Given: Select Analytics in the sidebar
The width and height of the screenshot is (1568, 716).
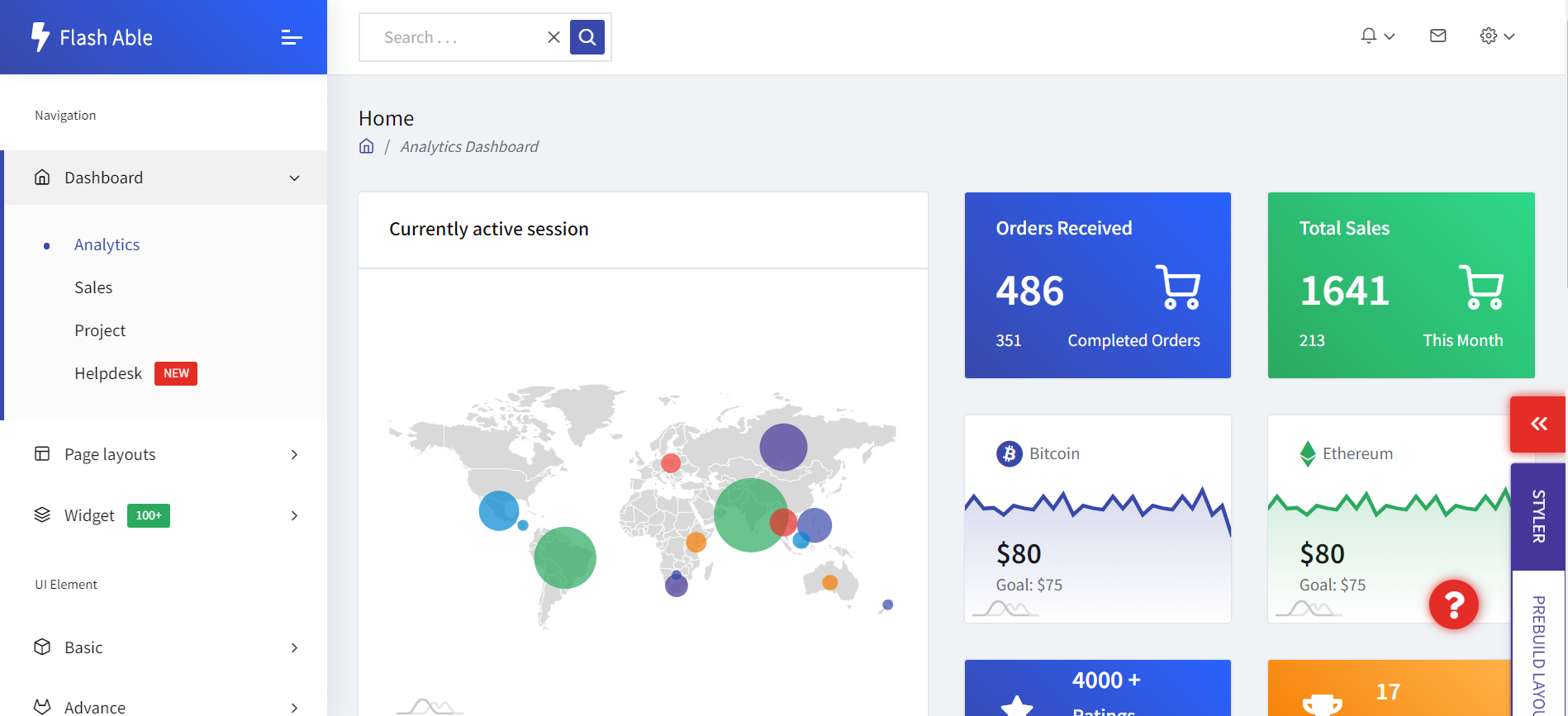Looking at the screenshot, I should pos(107,244).
